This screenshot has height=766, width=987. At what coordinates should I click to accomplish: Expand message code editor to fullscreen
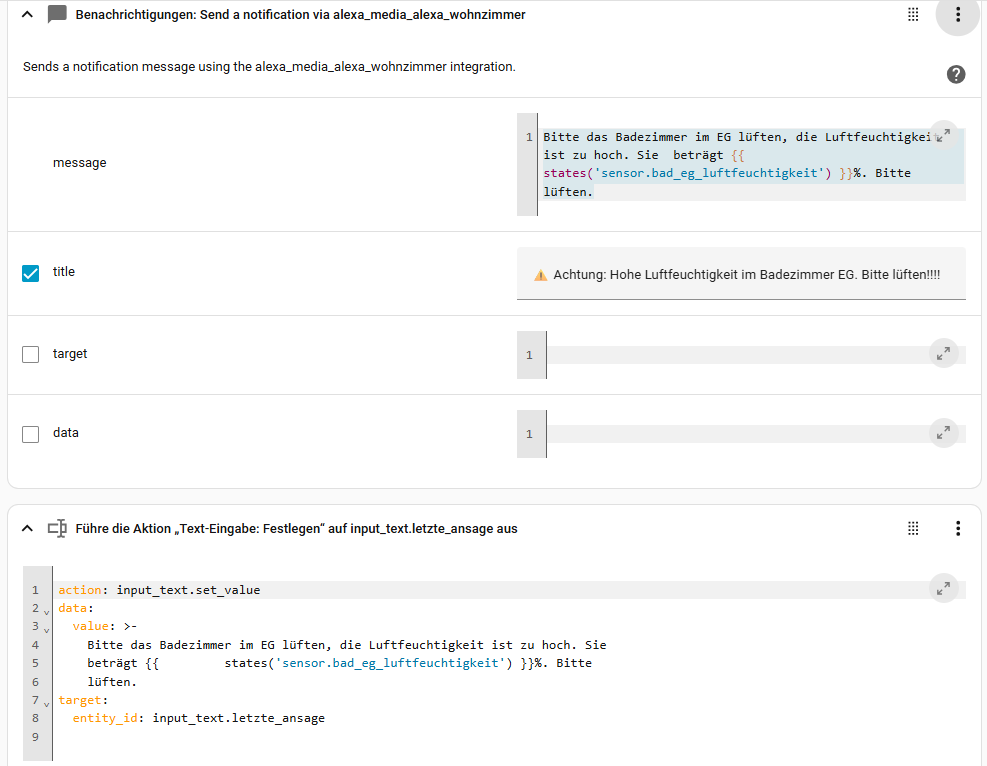click(943, 137)
